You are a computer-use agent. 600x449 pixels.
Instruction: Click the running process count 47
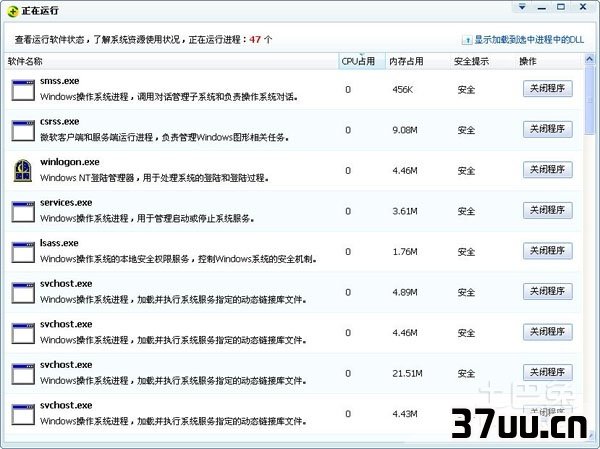(255, 39)
